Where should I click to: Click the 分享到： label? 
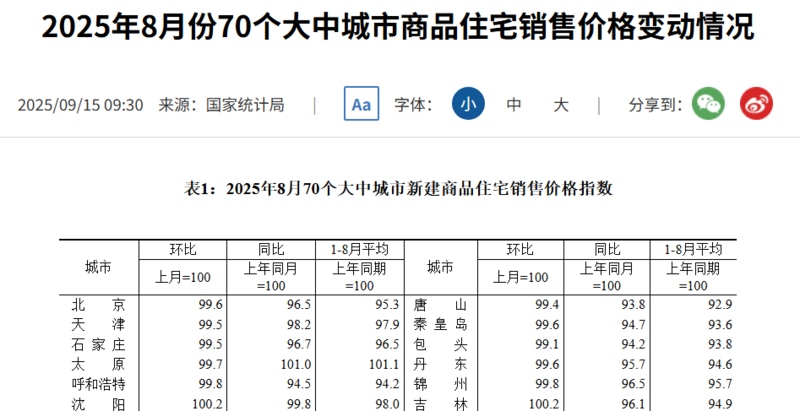pyautogui.click(x=655, y=104)
